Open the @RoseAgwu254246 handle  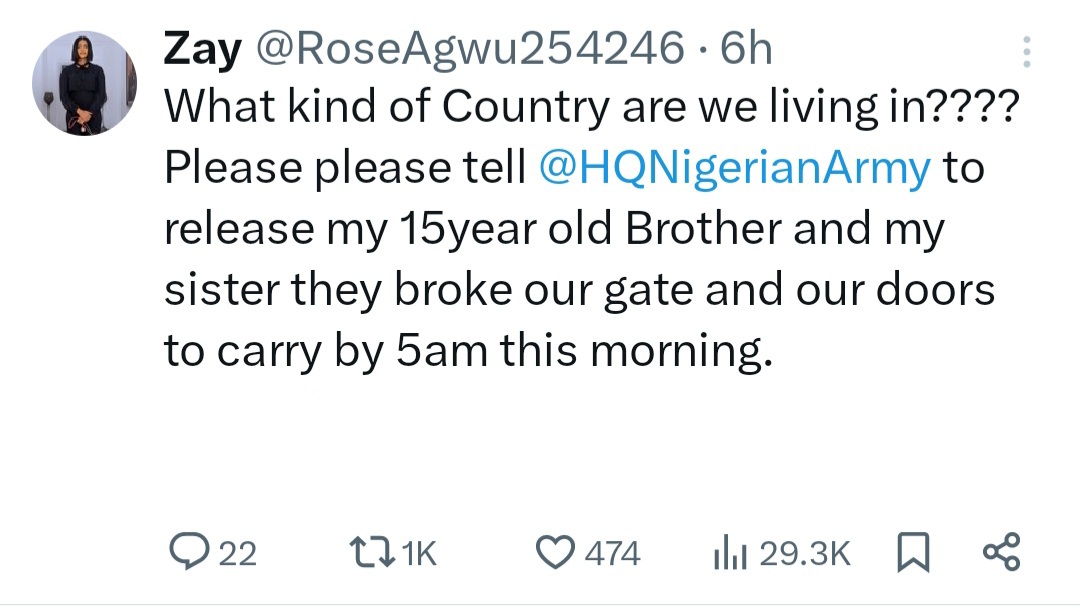(x=471, y=50)
